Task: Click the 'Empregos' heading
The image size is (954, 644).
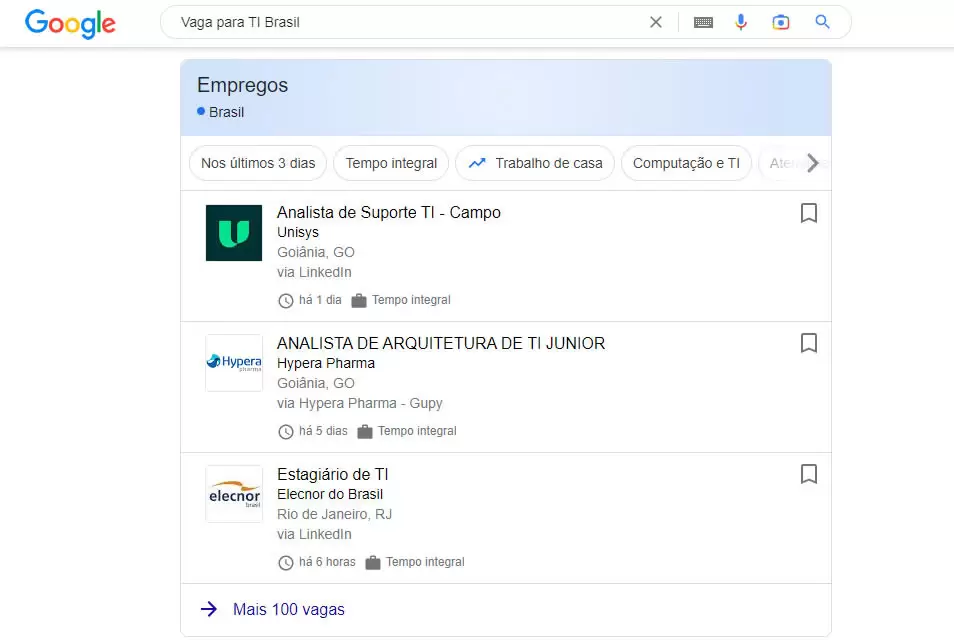Action: [242, 85]
